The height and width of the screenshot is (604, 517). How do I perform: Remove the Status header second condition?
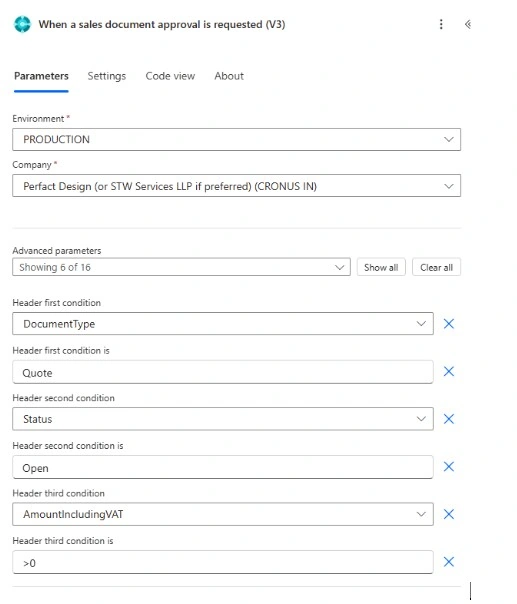pos(449,419)
